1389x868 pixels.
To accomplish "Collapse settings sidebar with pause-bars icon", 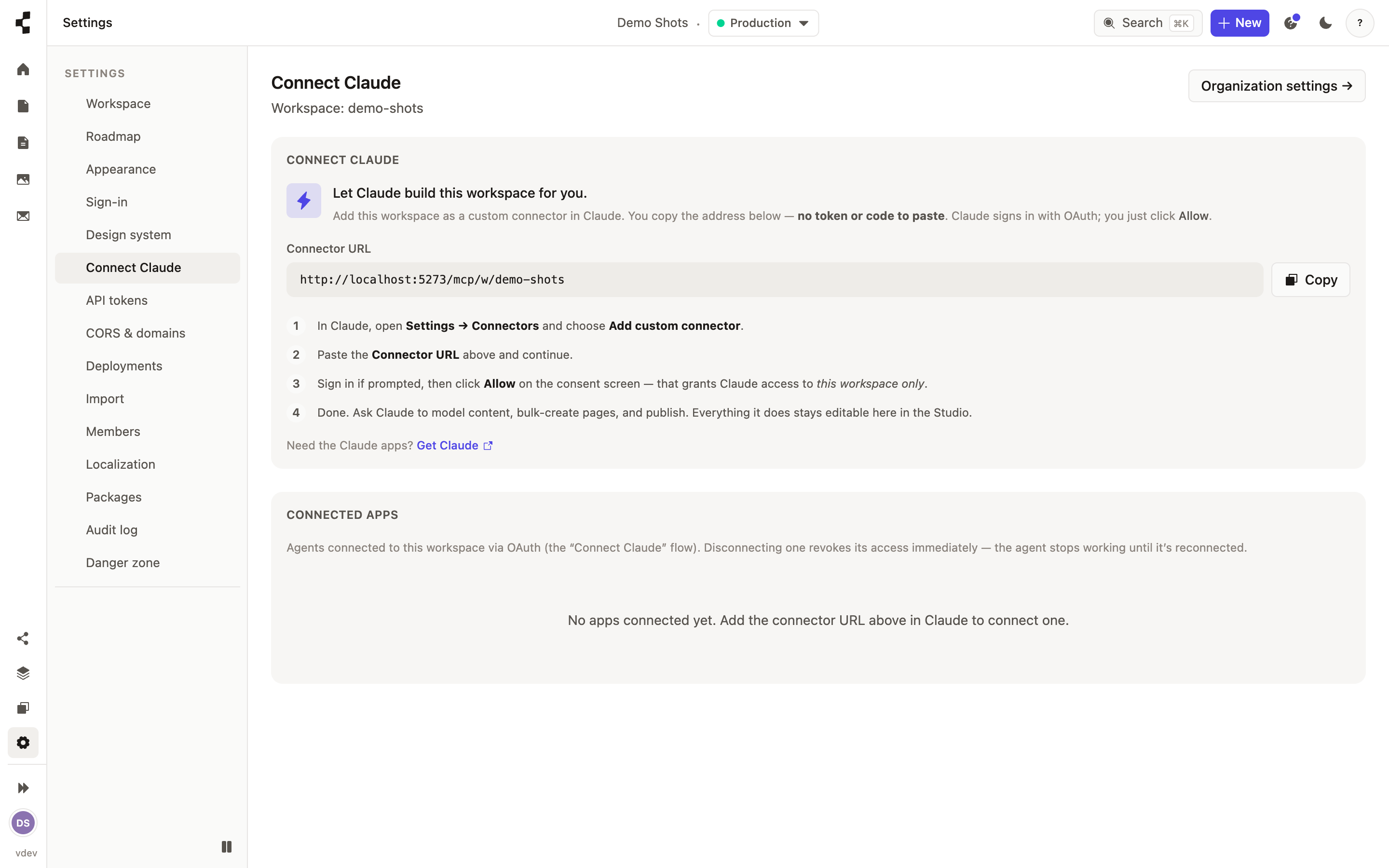I will coord(227,847).
